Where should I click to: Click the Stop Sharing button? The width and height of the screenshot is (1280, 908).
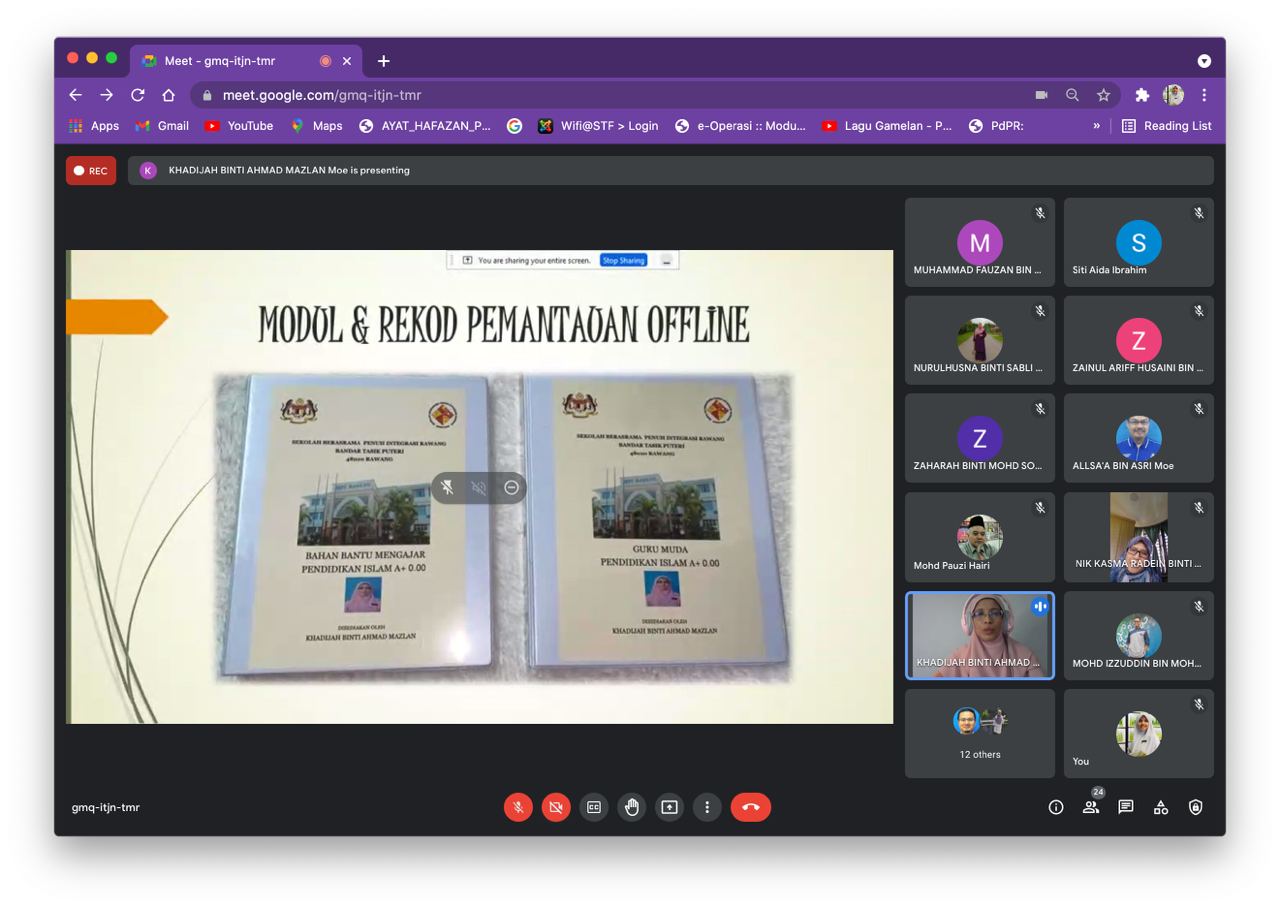tap(623, 260)
